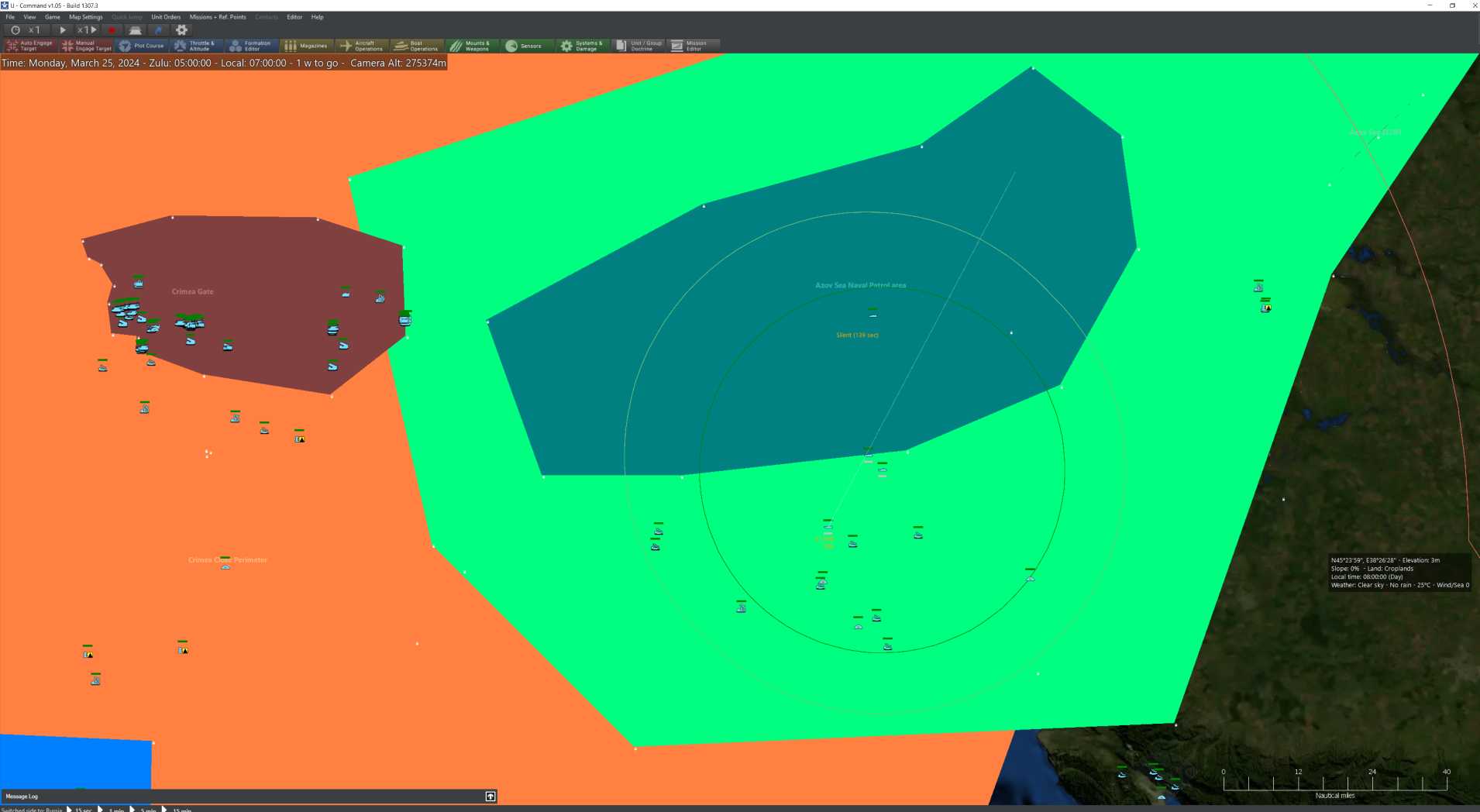
Task: Click the Azov Sea Naval Patrol area label
Action: pos(860,285)
